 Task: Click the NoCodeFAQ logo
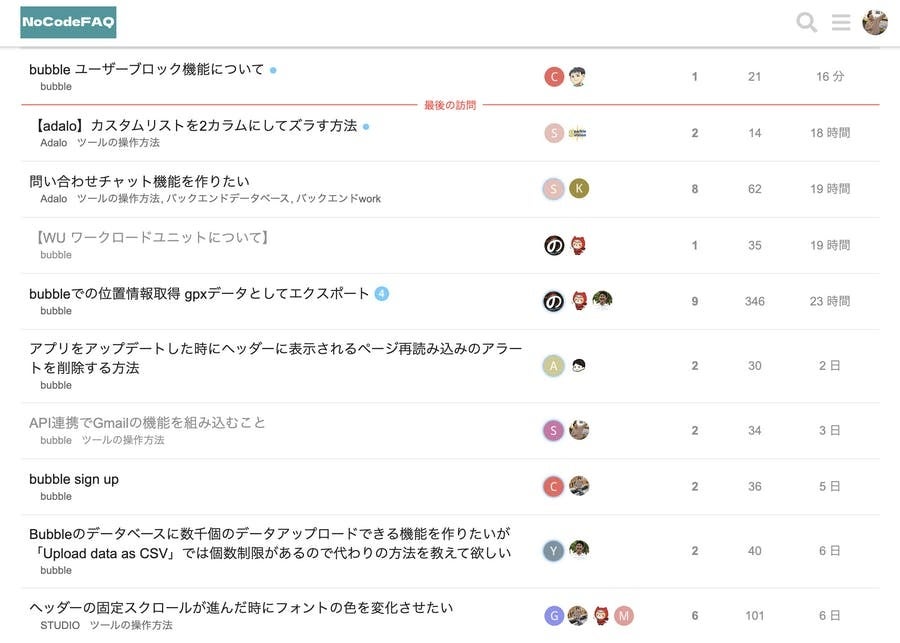point(68,22)
